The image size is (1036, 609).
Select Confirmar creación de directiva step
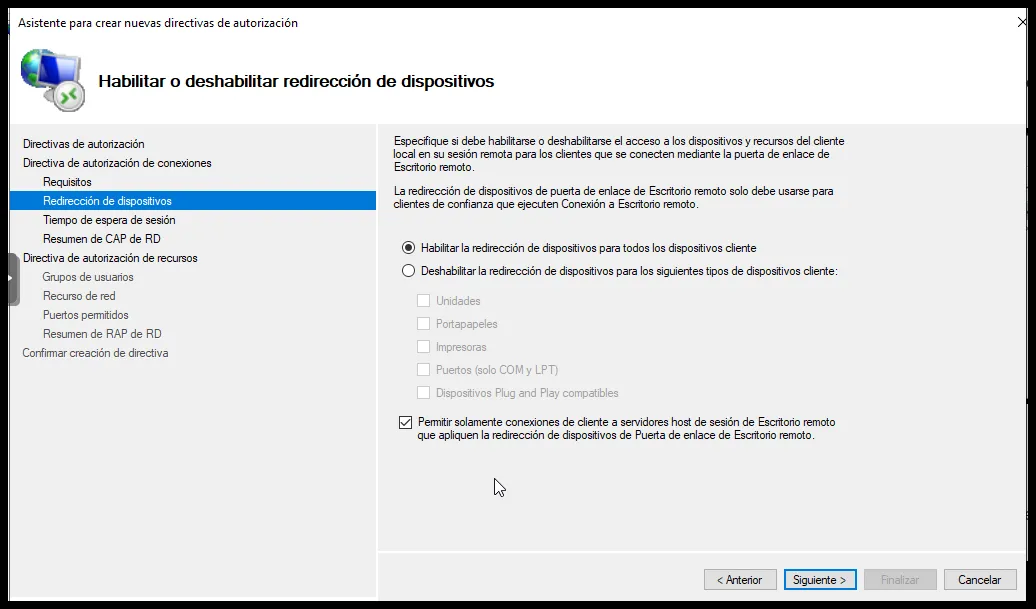click(95, 353)
